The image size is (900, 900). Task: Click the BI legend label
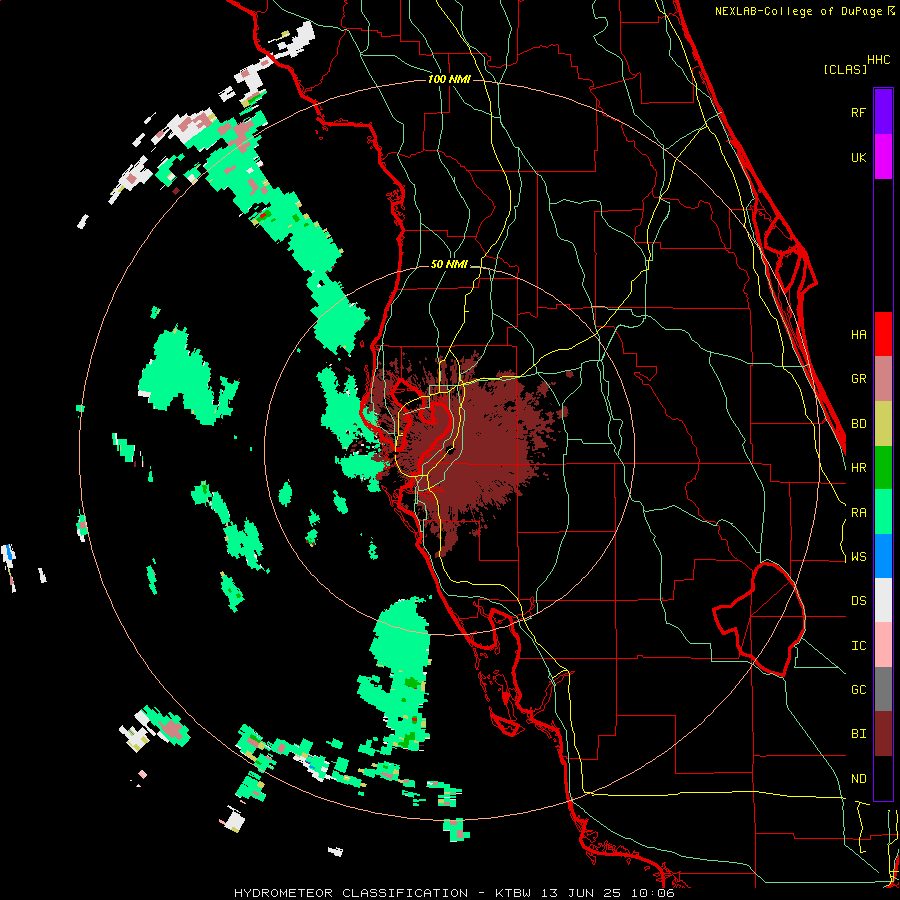click(859, 734)
